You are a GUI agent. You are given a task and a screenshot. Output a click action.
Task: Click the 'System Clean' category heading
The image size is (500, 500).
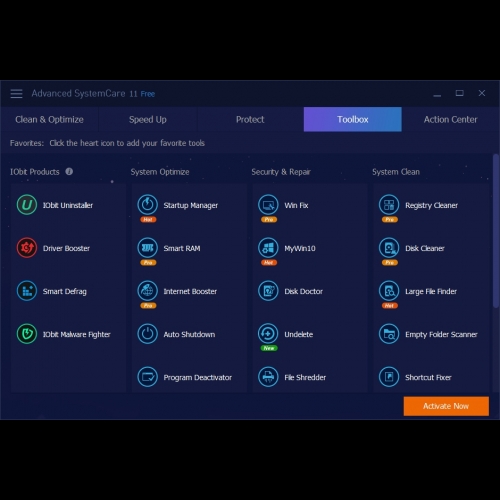[x=396, y=172]
